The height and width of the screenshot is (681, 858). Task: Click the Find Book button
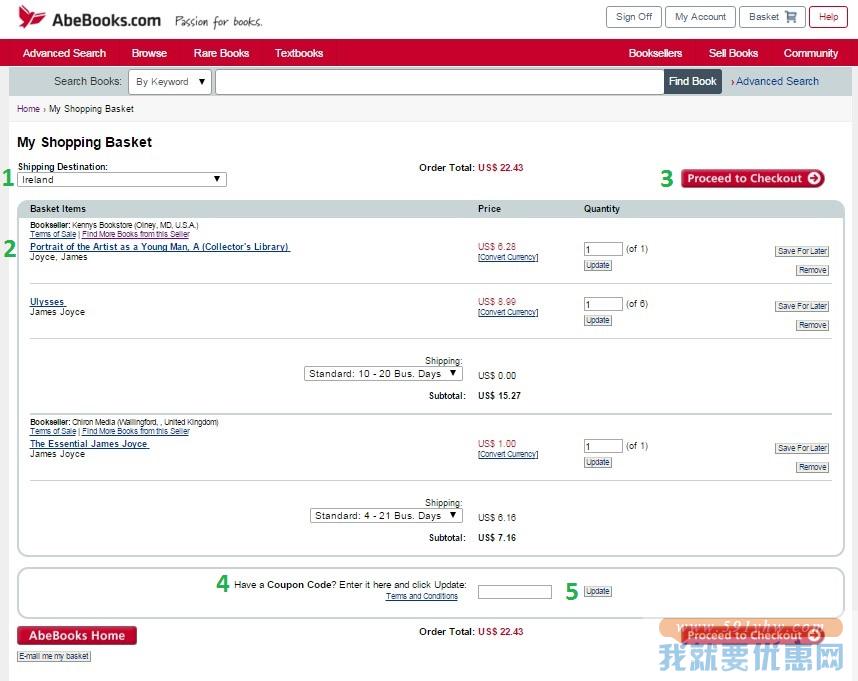pos(692,82)
